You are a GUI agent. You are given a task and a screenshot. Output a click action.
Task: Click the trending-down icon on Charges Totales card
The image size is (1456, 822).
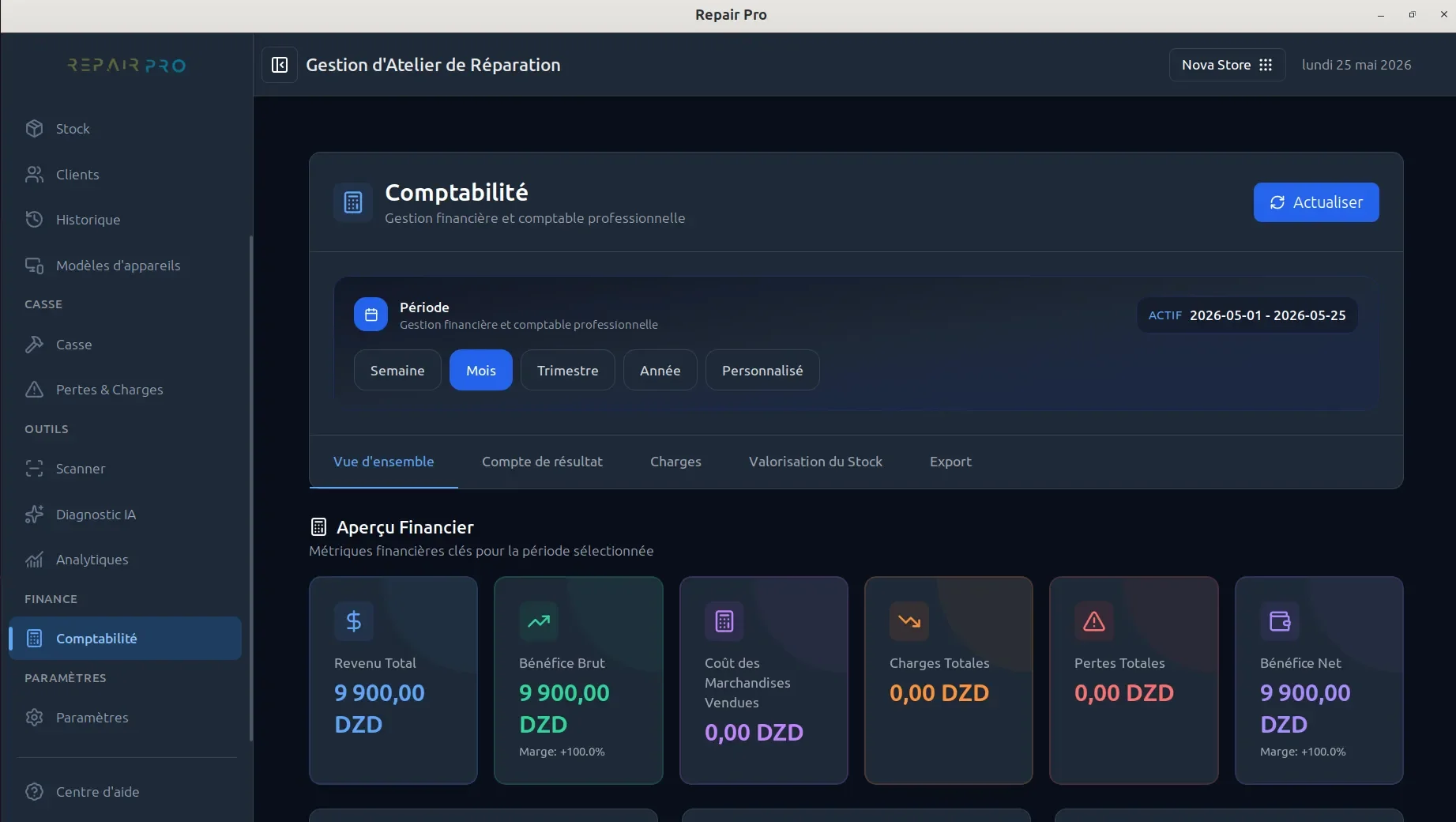[x=909, y=621]
